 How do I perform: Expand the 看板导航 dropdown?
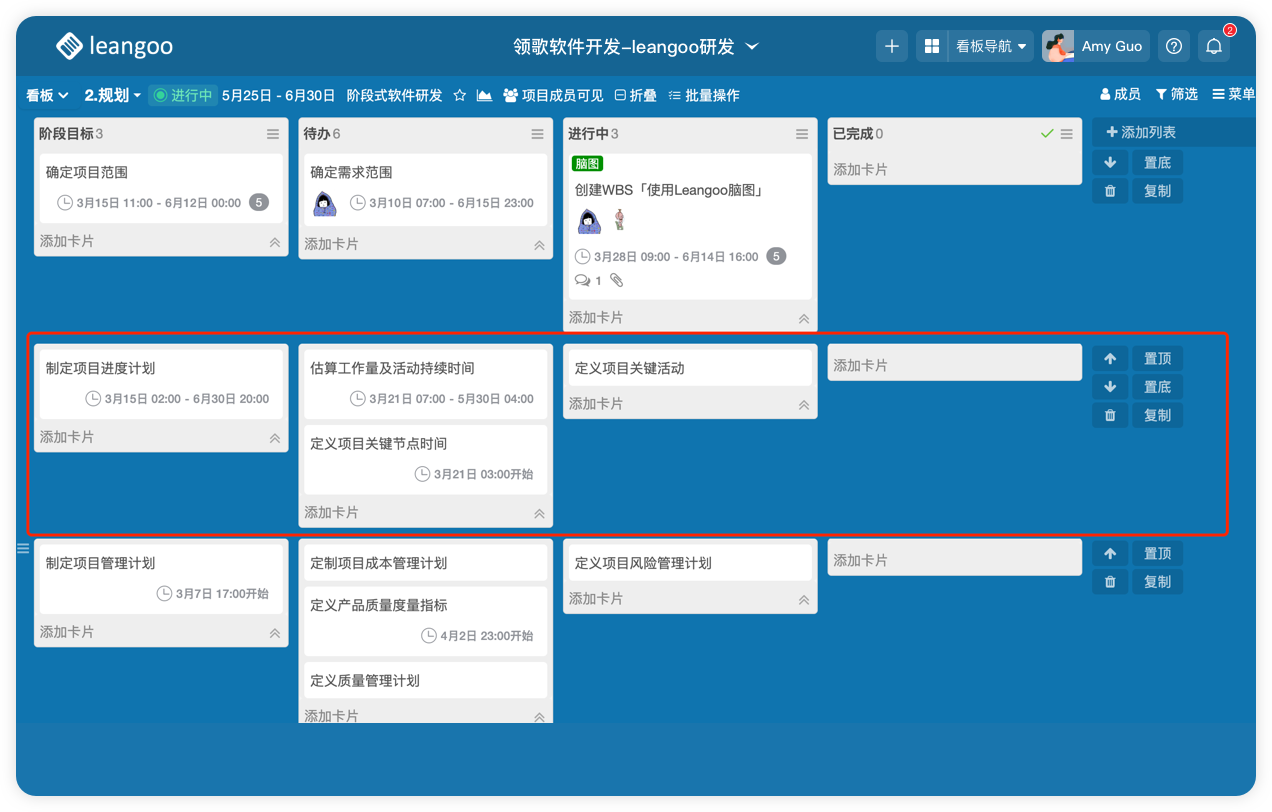click(991, 46)
